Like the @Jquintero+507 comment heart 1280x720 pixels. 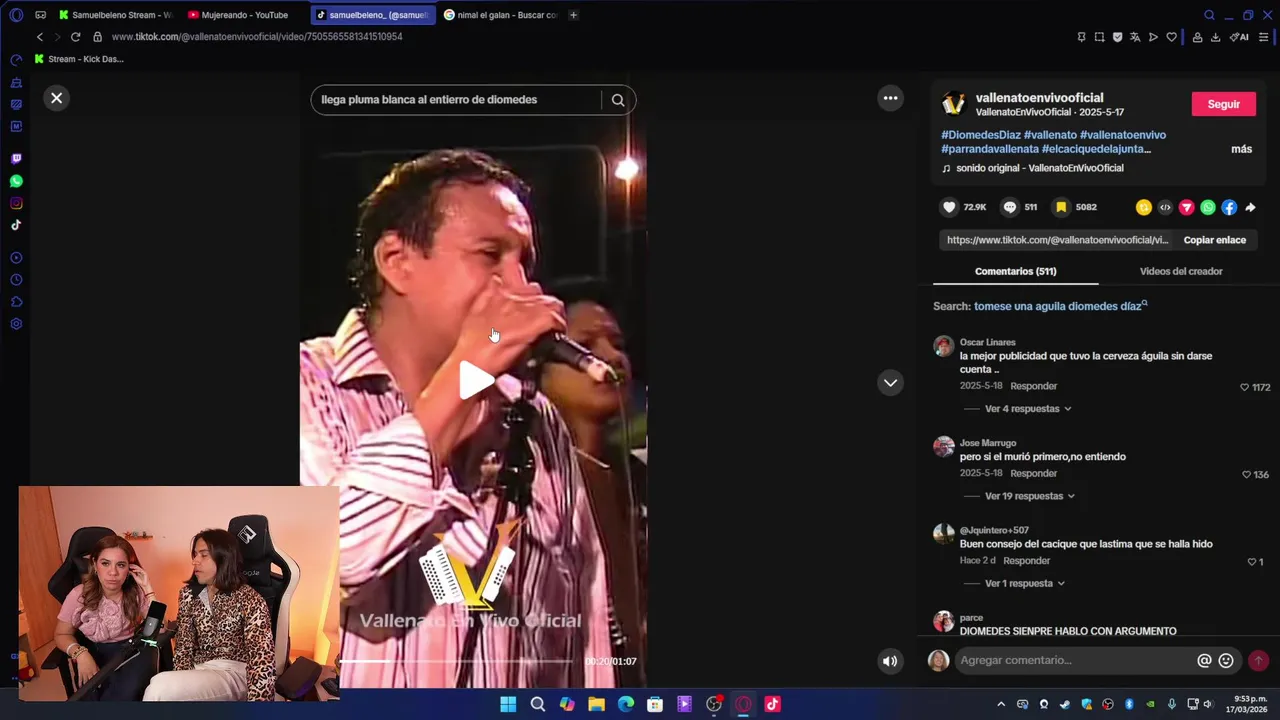click(1251, 562)
